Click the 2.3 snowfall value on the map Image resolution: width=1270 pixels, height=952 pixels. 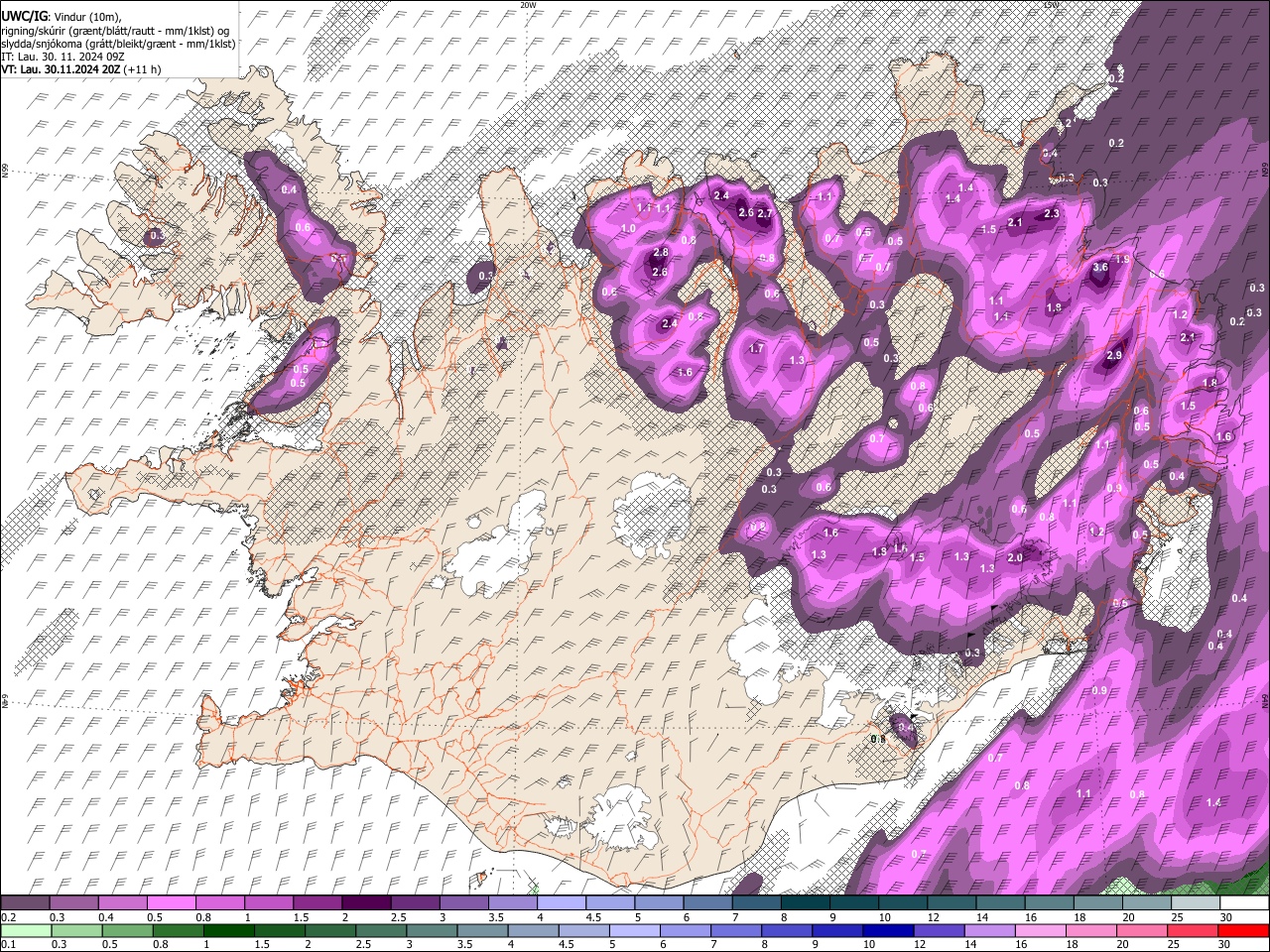[1052, 213]
